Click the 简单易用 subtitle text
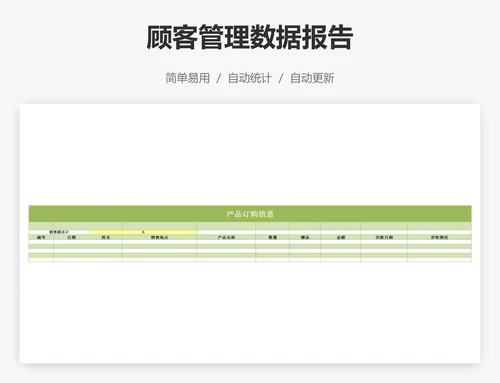 click(188, 78)
